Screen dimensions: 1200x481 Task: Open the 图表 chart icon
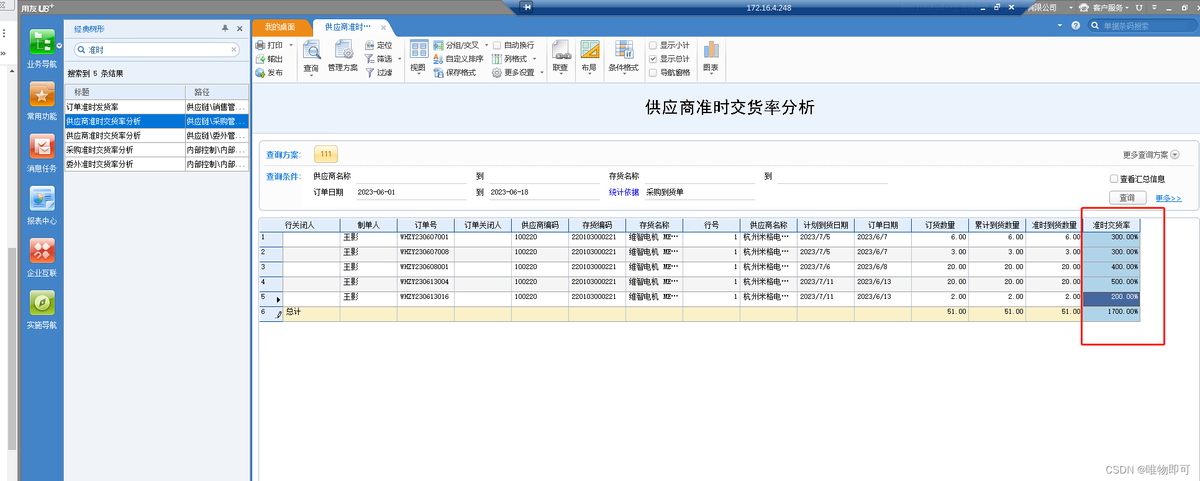(710, 52)
